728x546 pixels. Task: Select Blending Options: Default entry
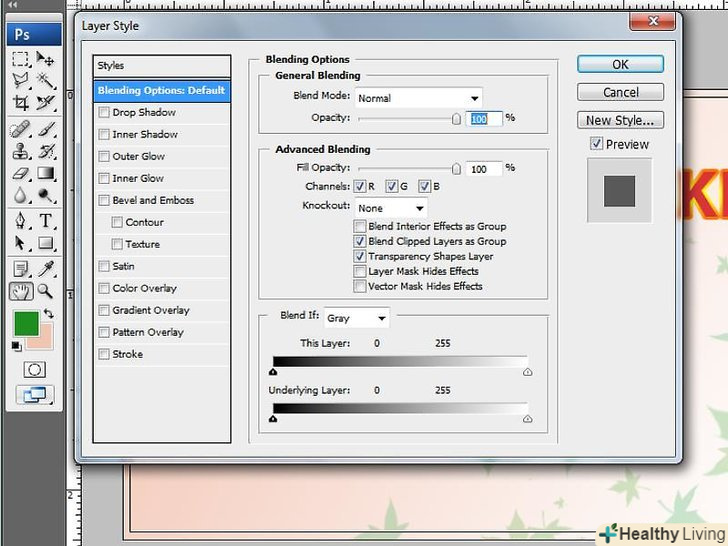click(x=162, y=91)
